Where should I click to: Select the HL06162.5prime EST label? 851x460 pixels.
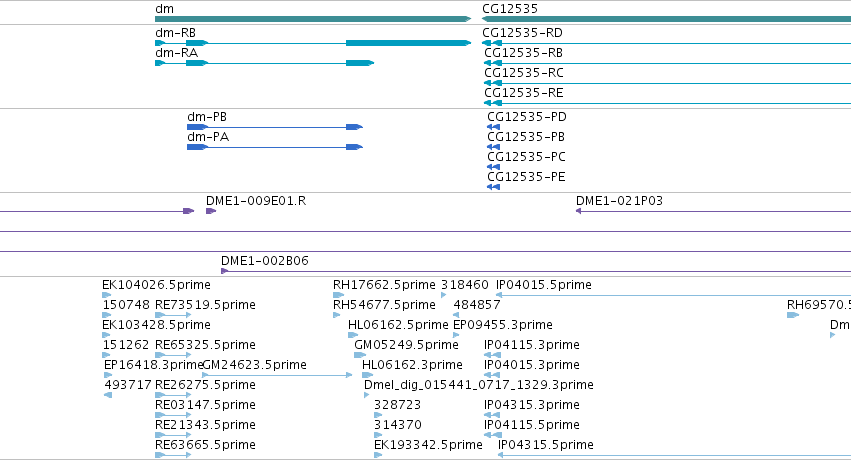tap(398, 325)
